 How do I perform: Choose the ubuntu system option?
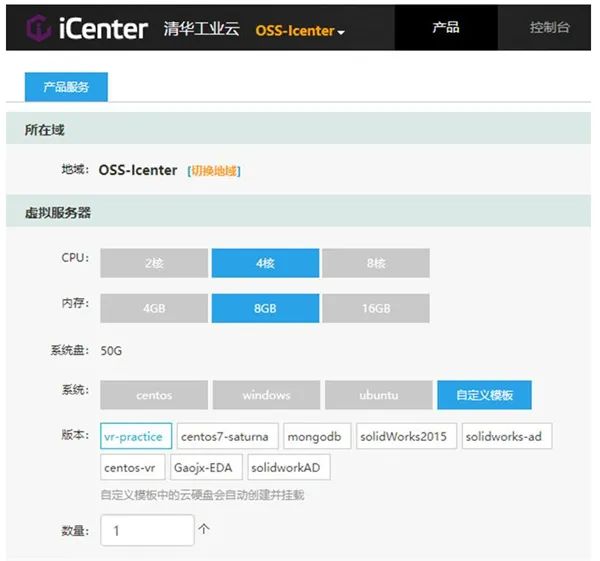[x=379, y=395]
